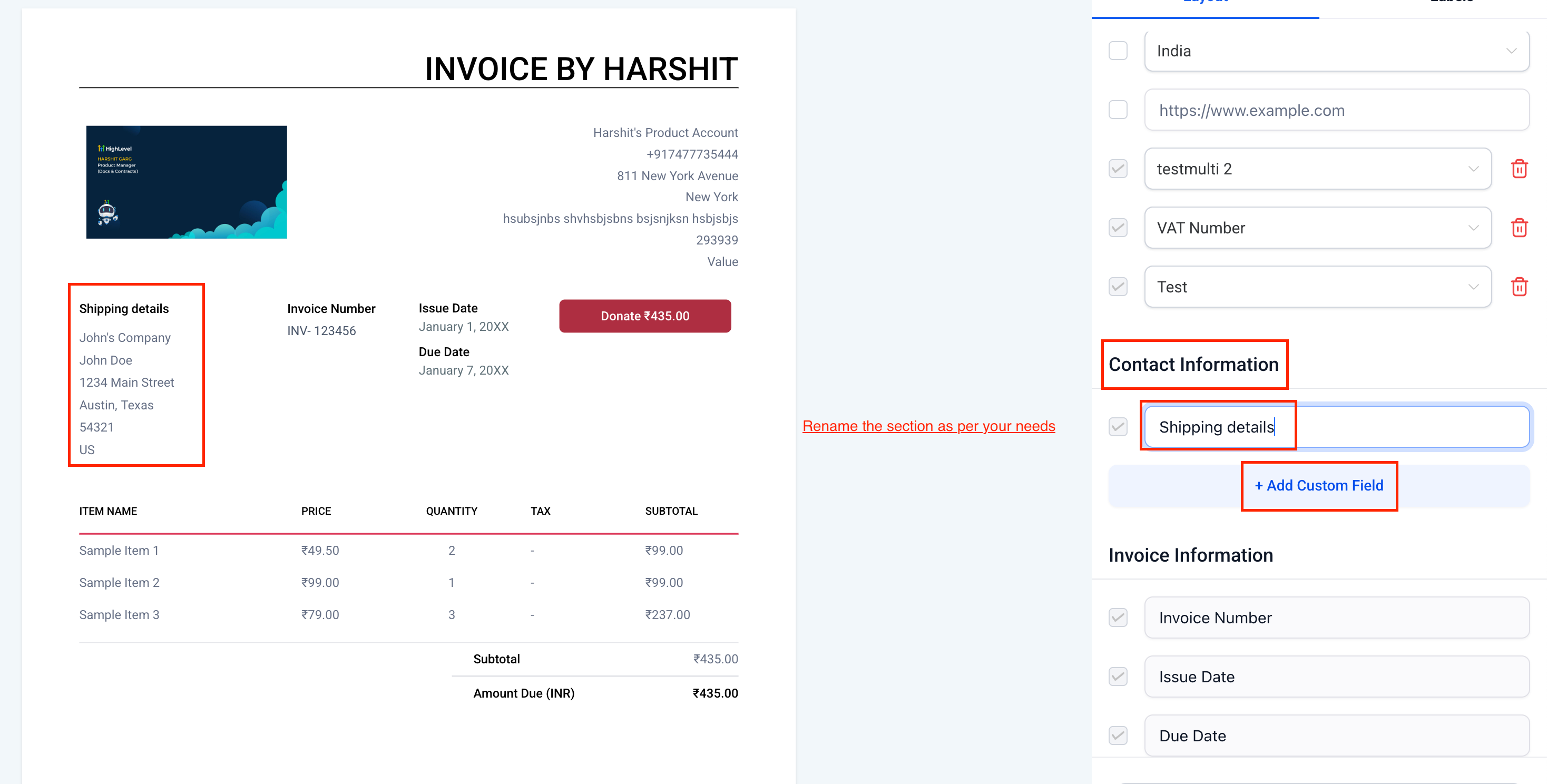Screen dimensions: 1547x784
Task: Click the website URL input field
Action: pyautogui.click(x=1336, y=110)
